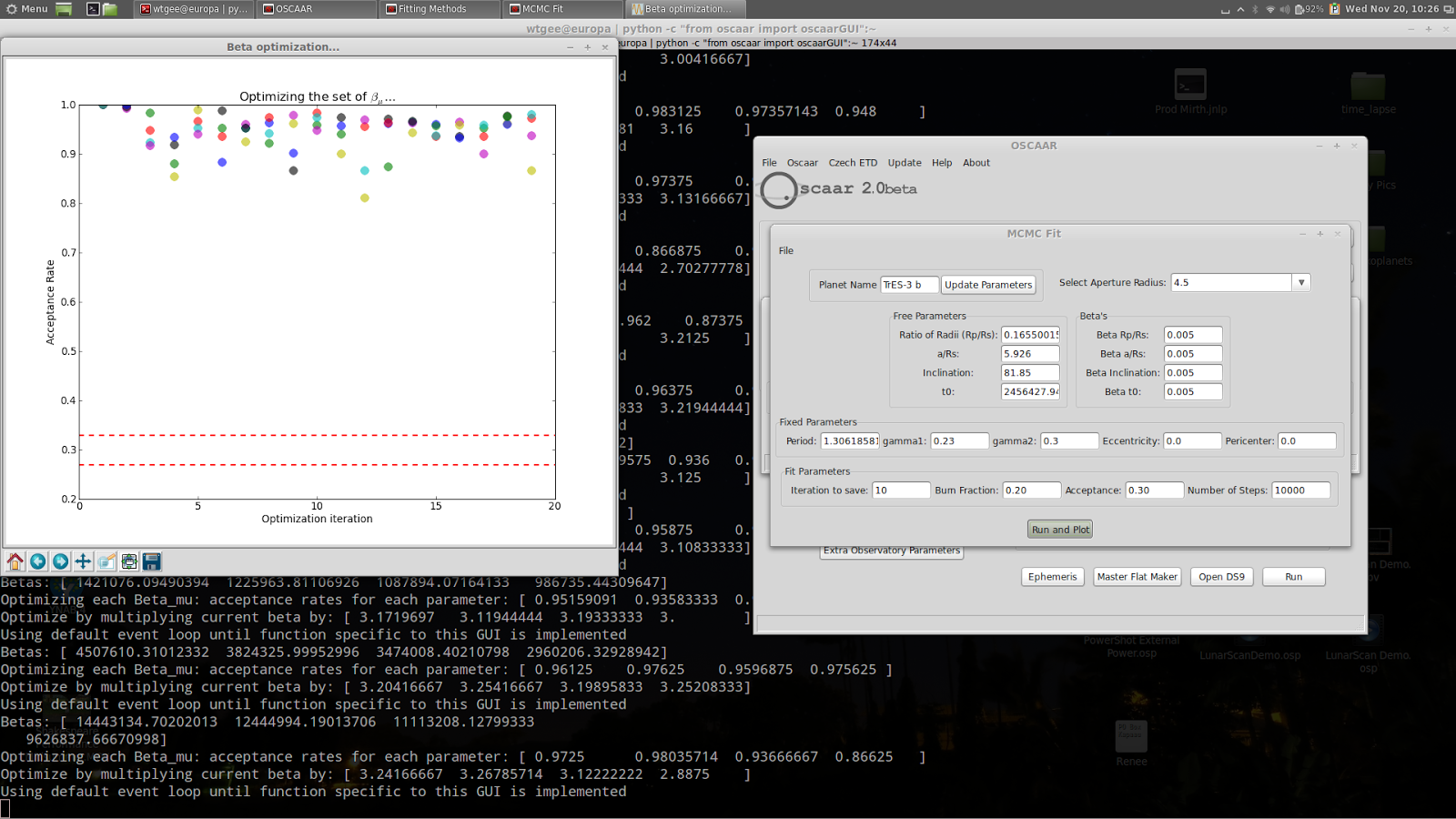The image size is (1456, 819).
Task: Focus the Beta a/Rs field
Action: click(1193, 354)
